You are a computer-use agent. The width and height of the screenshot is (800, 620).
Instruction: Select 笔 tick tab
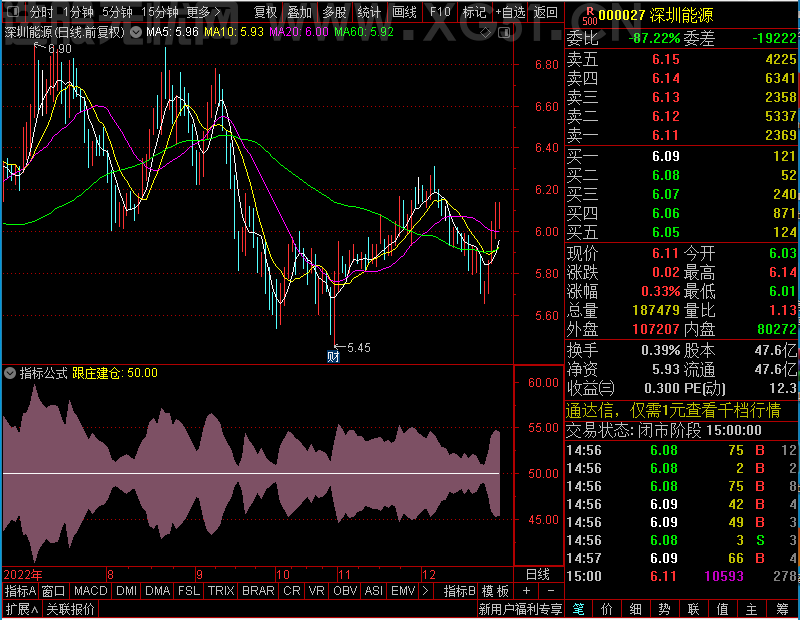578,609
